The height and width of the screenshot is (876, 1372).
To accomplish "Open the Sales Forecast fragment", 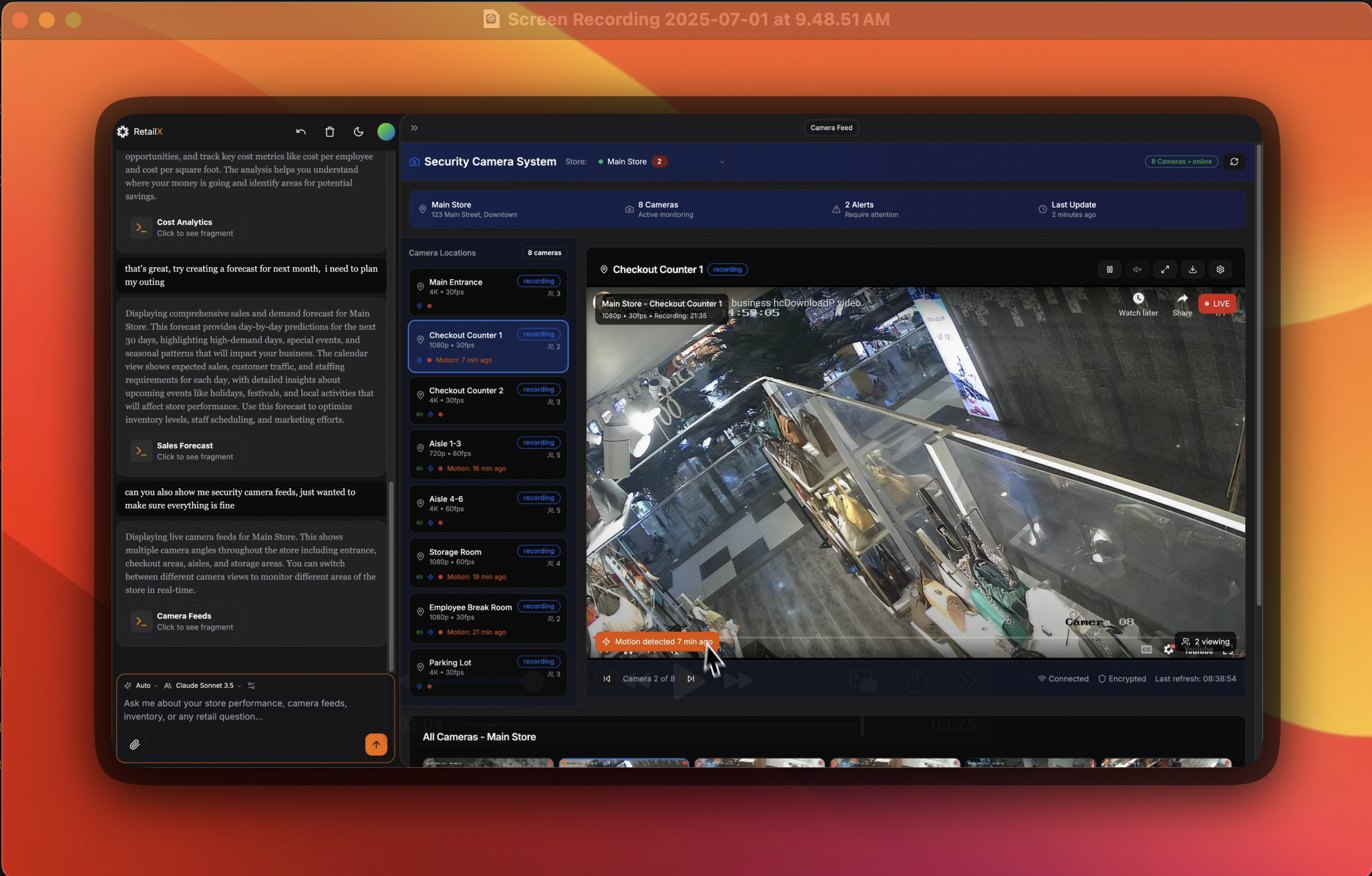I will point(185,451).
